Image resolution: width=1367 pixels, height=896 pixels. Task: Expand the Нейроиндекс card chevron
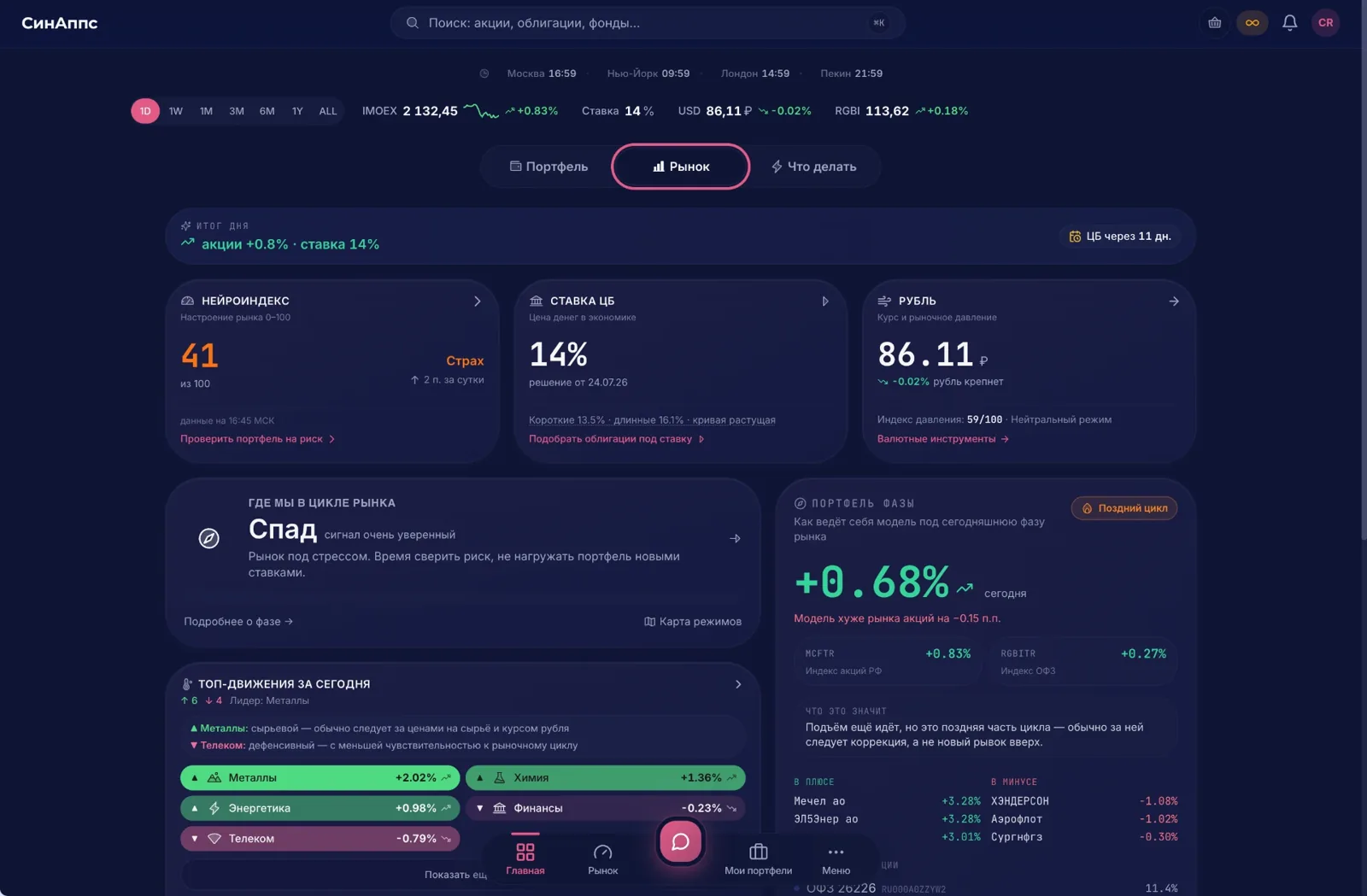click(478, 302)
